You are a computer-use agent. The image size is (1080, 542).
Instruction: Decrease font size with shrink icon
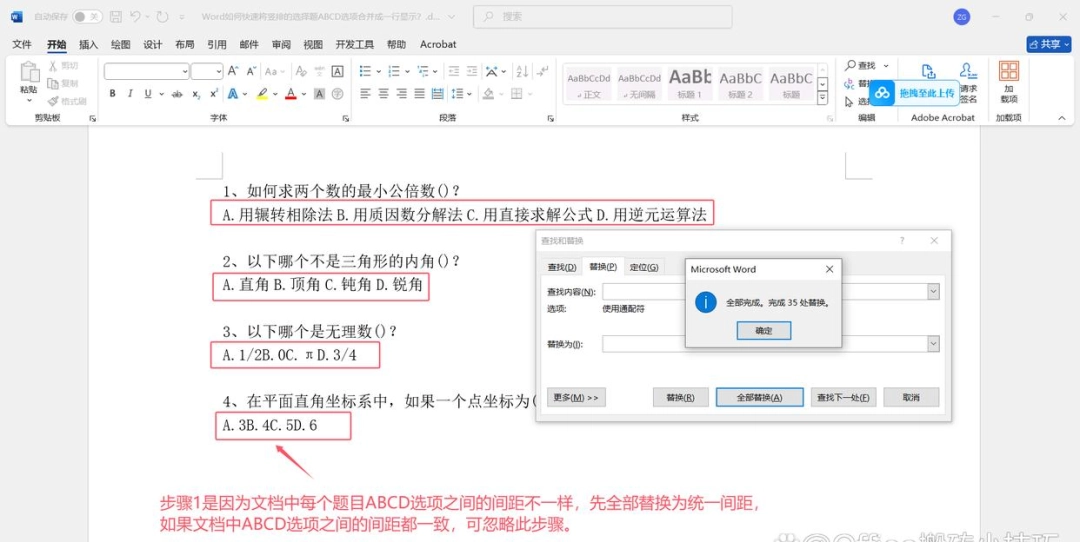(251, 71)
